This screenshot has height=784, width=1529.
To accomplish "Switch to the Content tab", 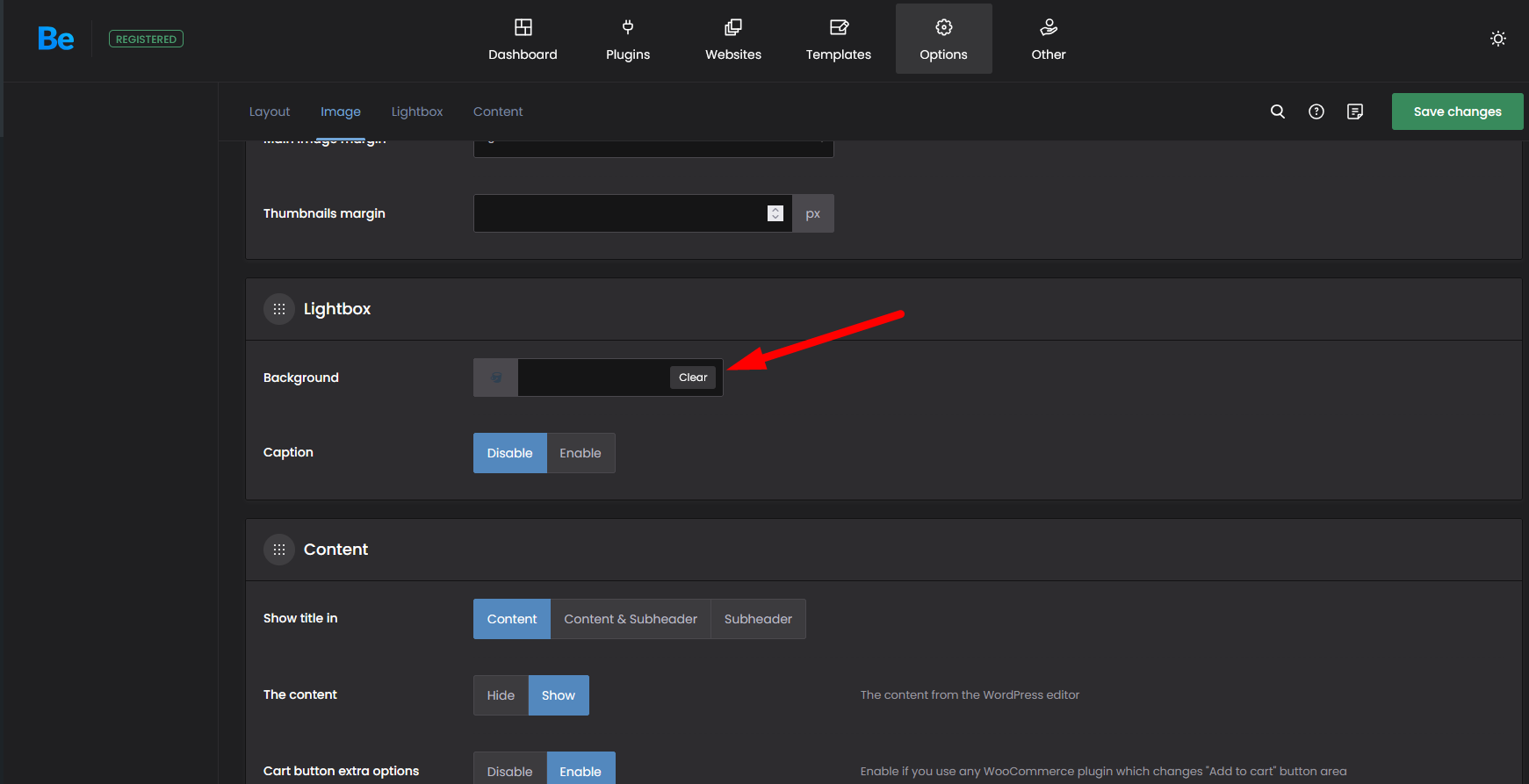I will click(x=498, y=111).
